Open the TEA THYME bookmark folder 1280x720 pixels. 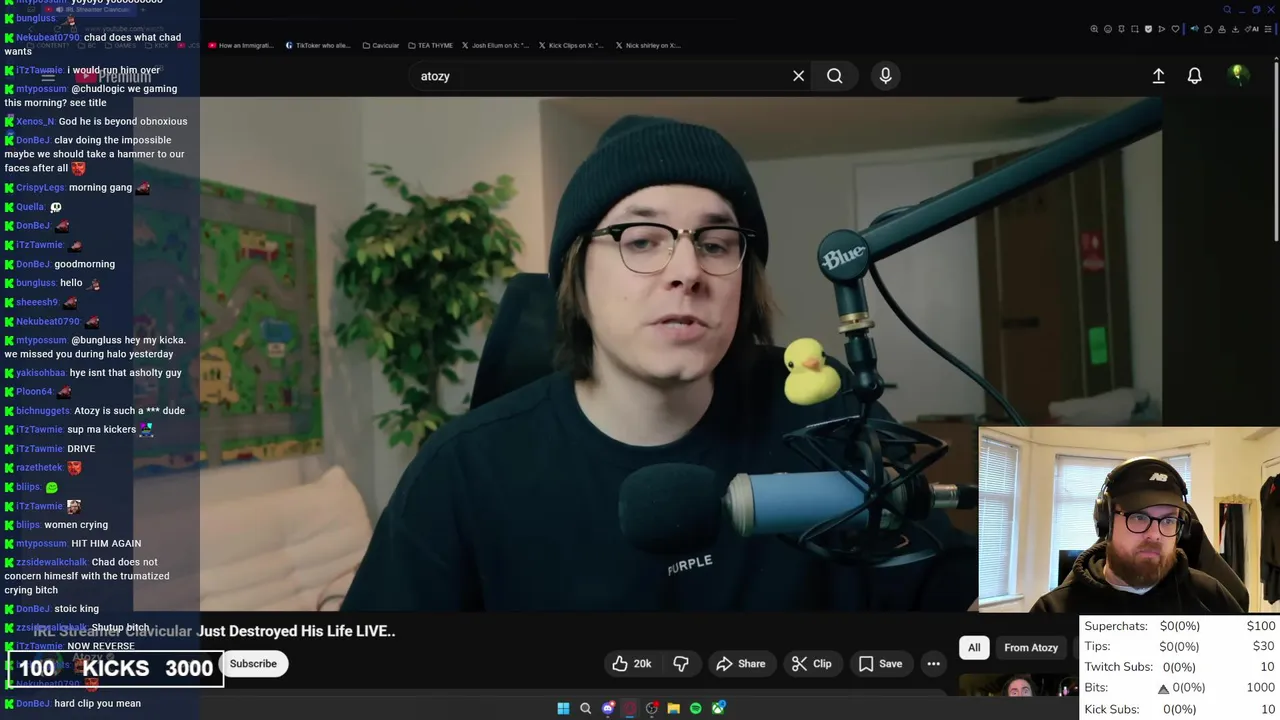point(430,45)
